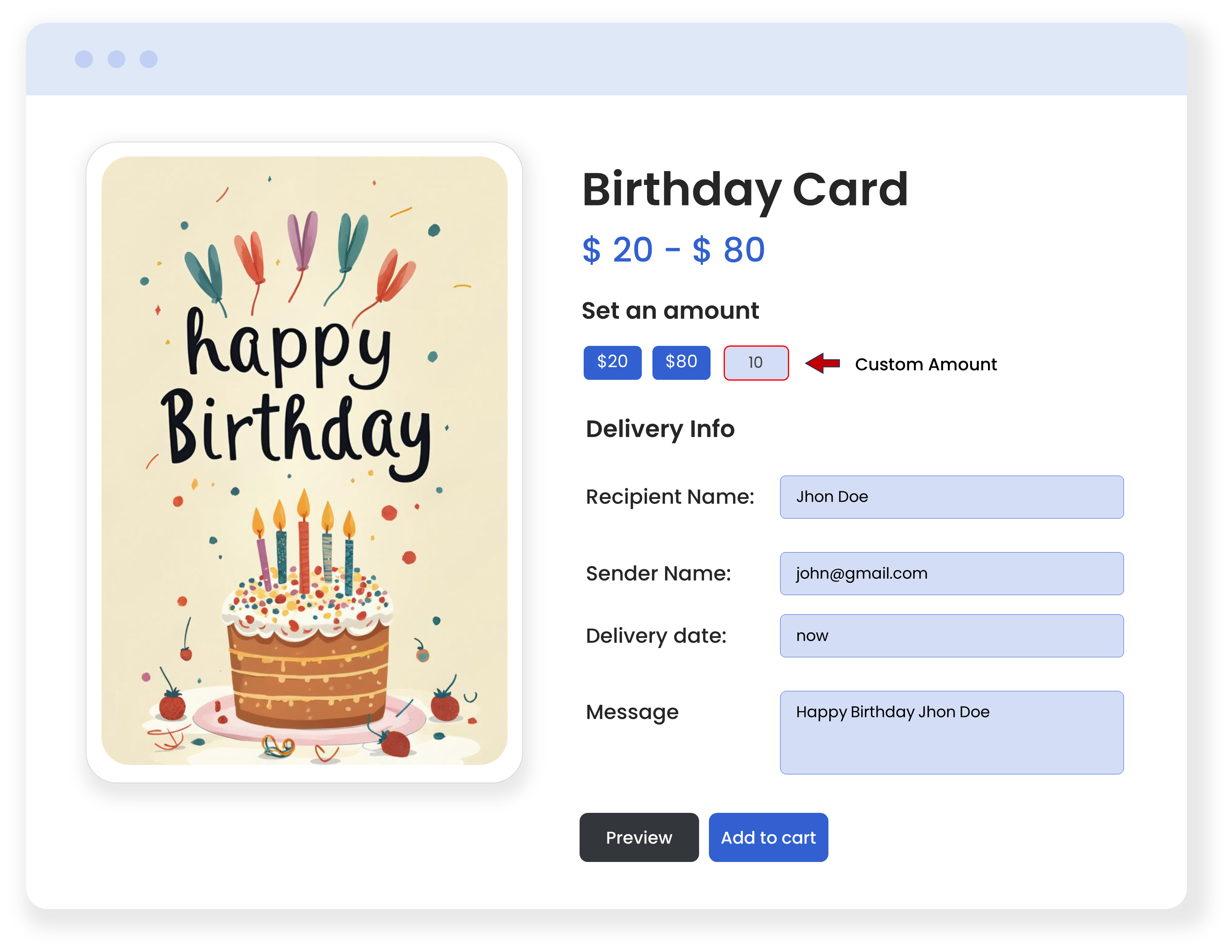Screen dimensions: 1232x952
Task: Click the custom amount input box
Action: (x=756, y=363)
